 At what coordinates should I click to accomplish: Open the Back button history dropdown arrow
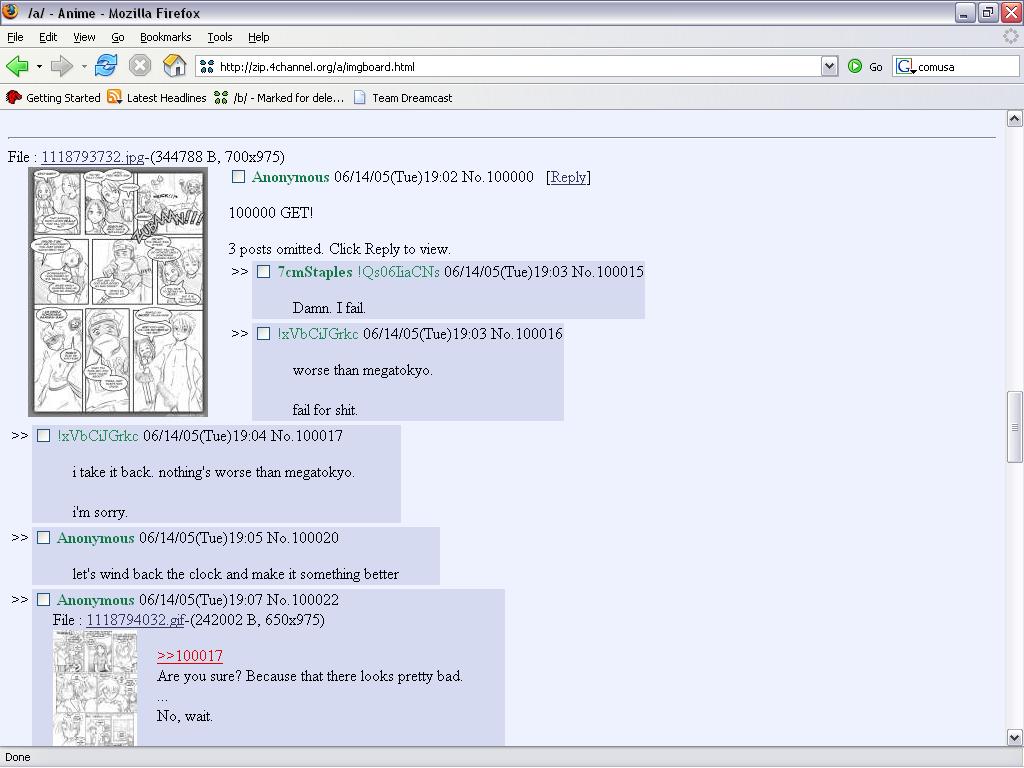[x=39, y=67]
